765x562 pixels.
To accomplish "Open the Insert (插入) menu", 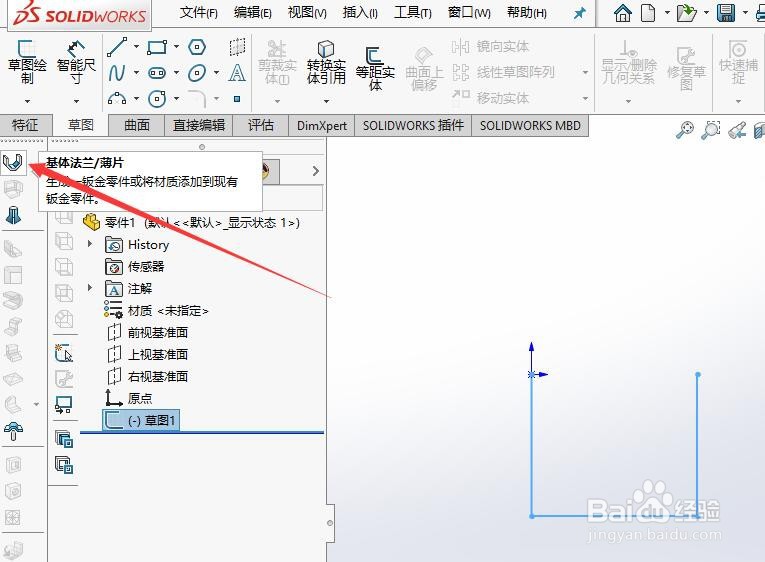I will tap(360, 13).
